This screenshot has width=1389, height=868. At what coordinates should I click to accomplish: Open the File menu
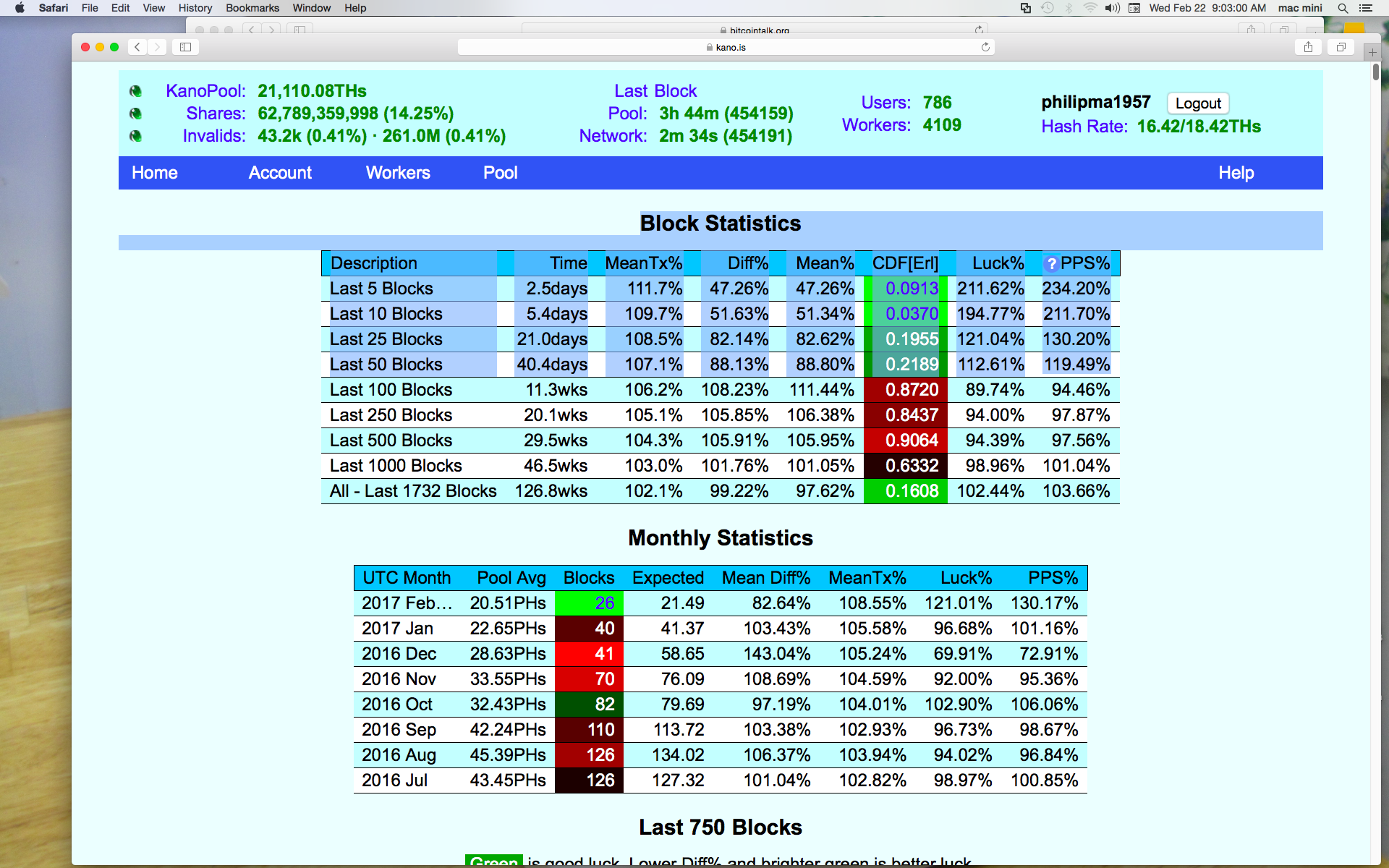pos(90,8)
